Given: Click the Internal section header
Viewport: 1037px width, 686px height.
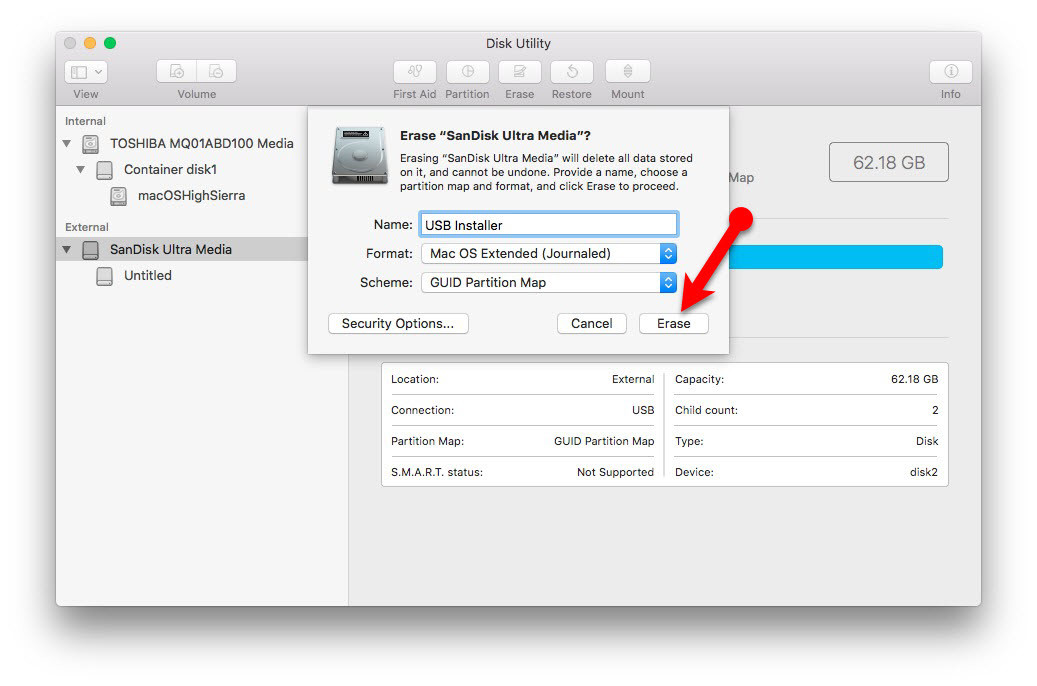Looking at the screenshot, I should [x=85, y=121].
